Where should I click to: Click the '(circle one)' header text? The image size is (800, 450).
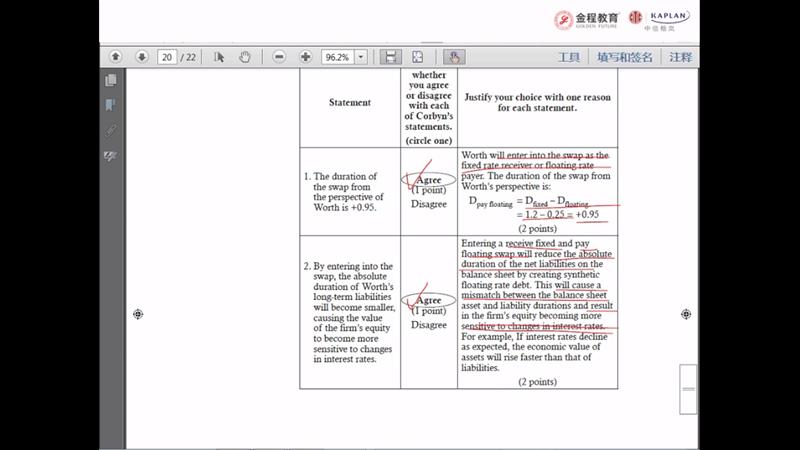click(429, 141)
